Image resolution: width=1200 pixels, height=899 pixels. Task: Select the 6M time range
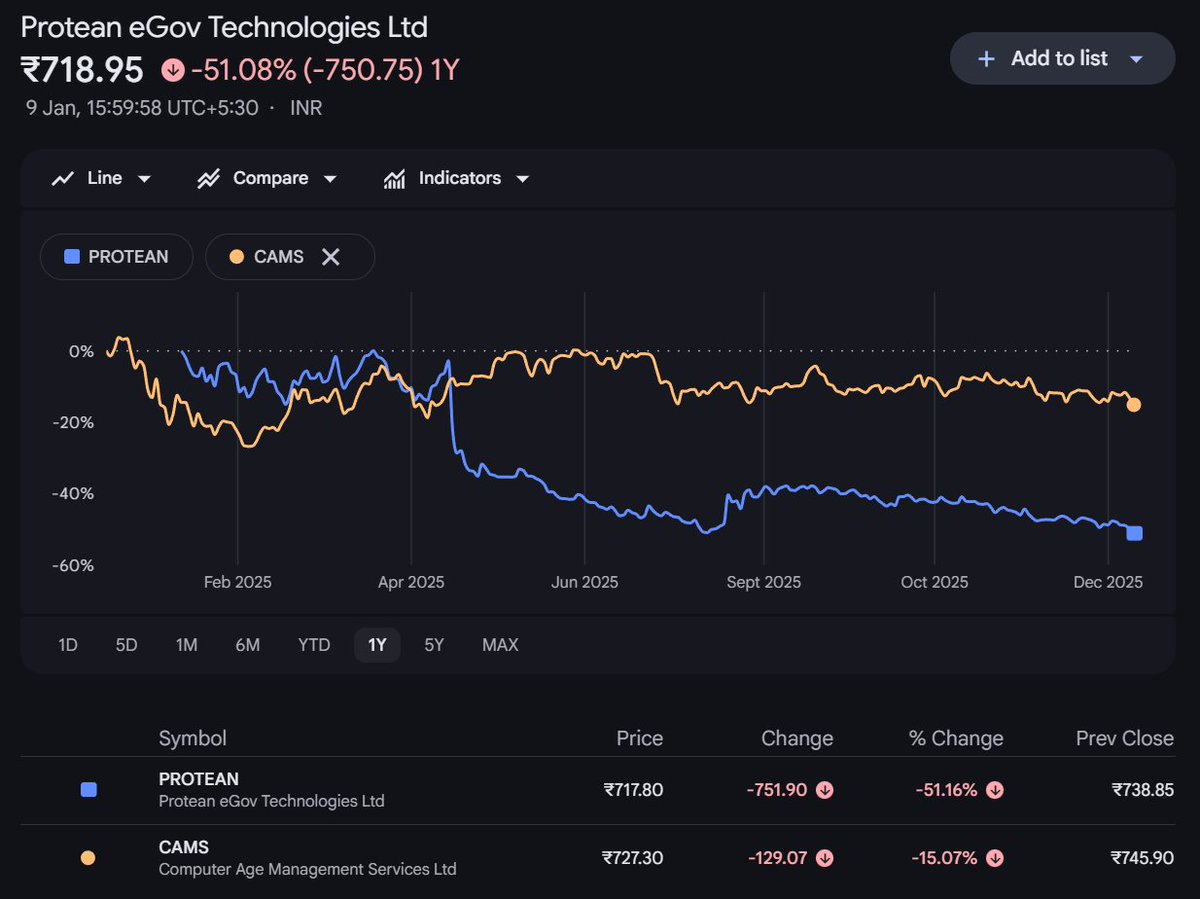tap(247, 645)
